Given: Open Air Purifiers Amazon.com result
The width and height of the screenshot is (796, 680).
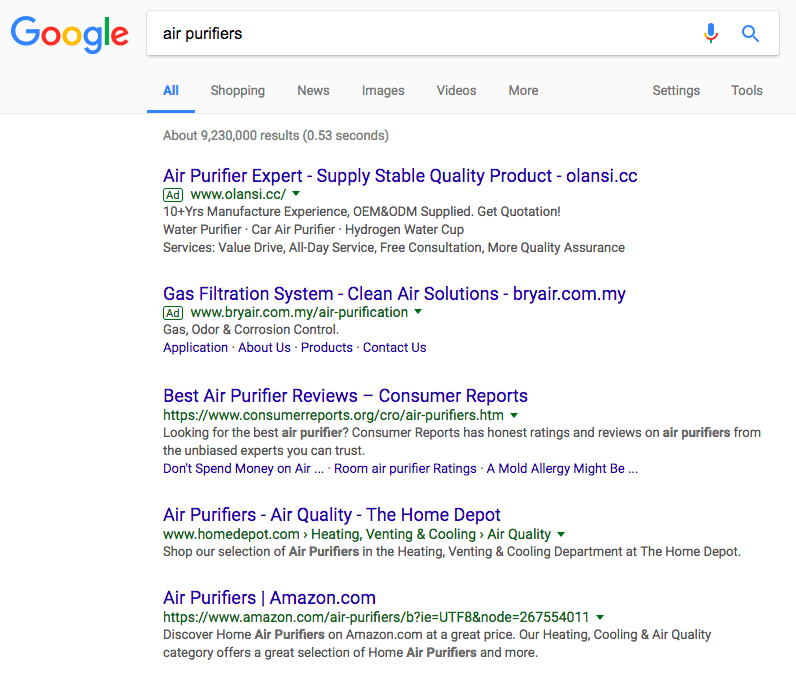Looking at the screenshot, I should pyautogui.click(x=269, y=598).
